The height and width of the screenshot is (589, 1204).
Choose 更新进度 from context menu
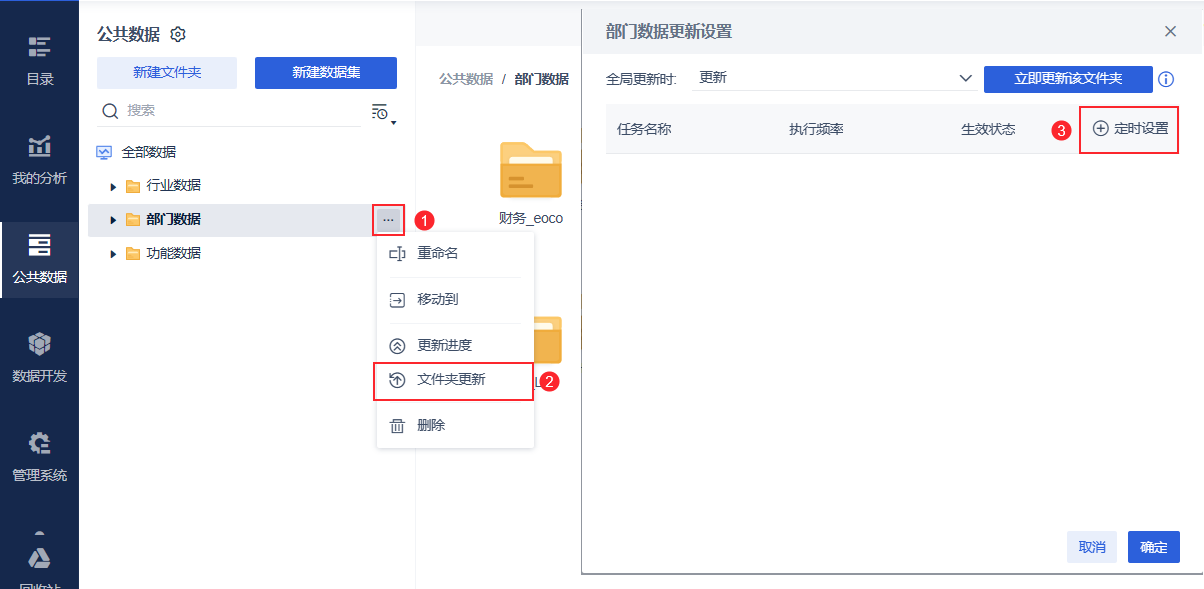coord(455,346)
